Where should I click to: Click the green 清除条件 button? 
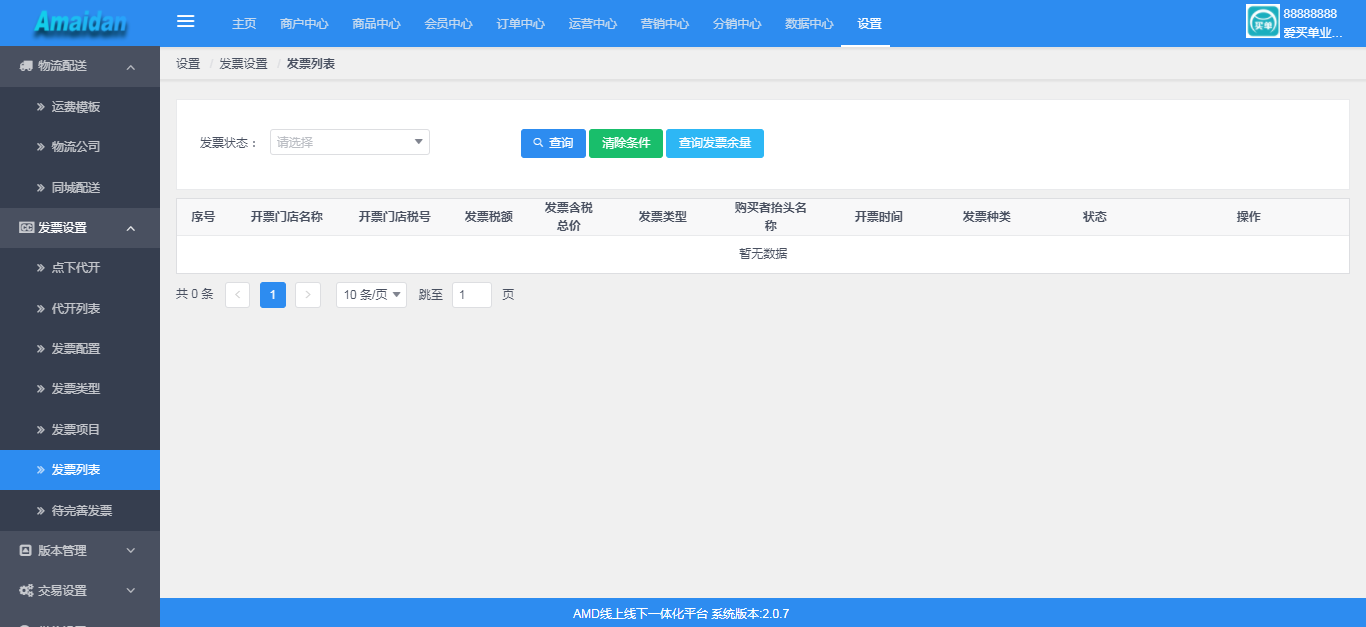click(x=626, y=143)
